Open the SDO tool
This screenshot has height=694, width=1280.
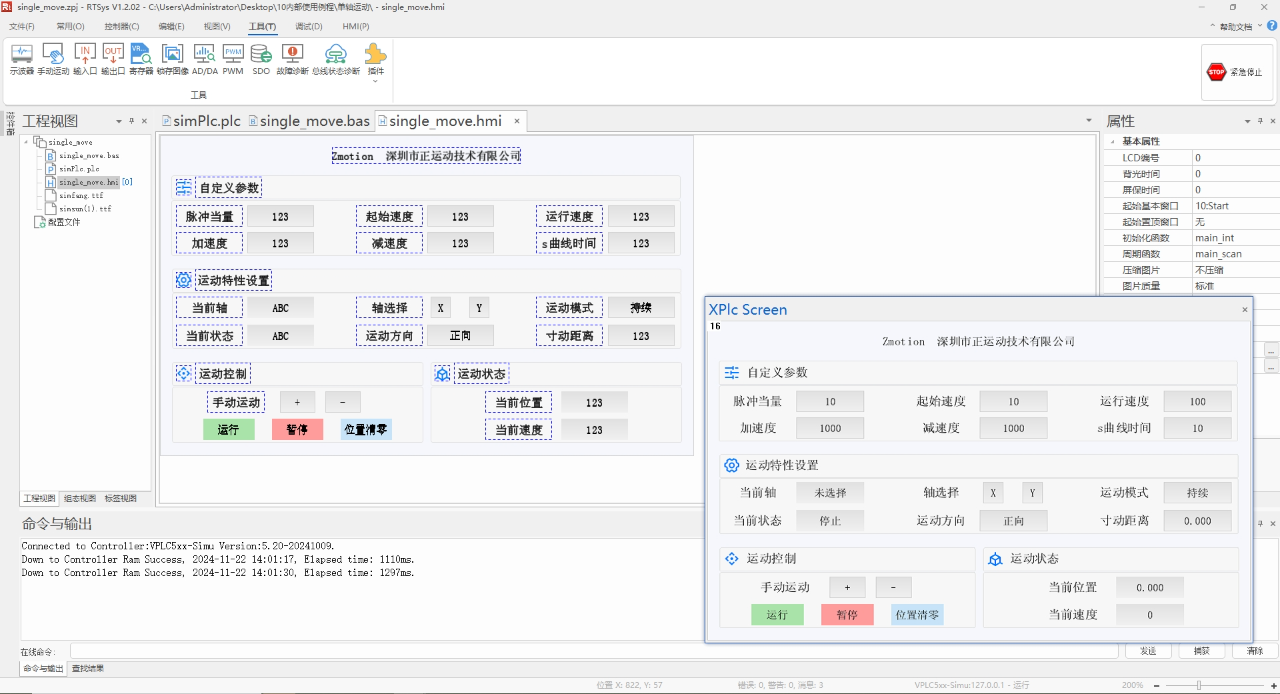click(261, 59)
